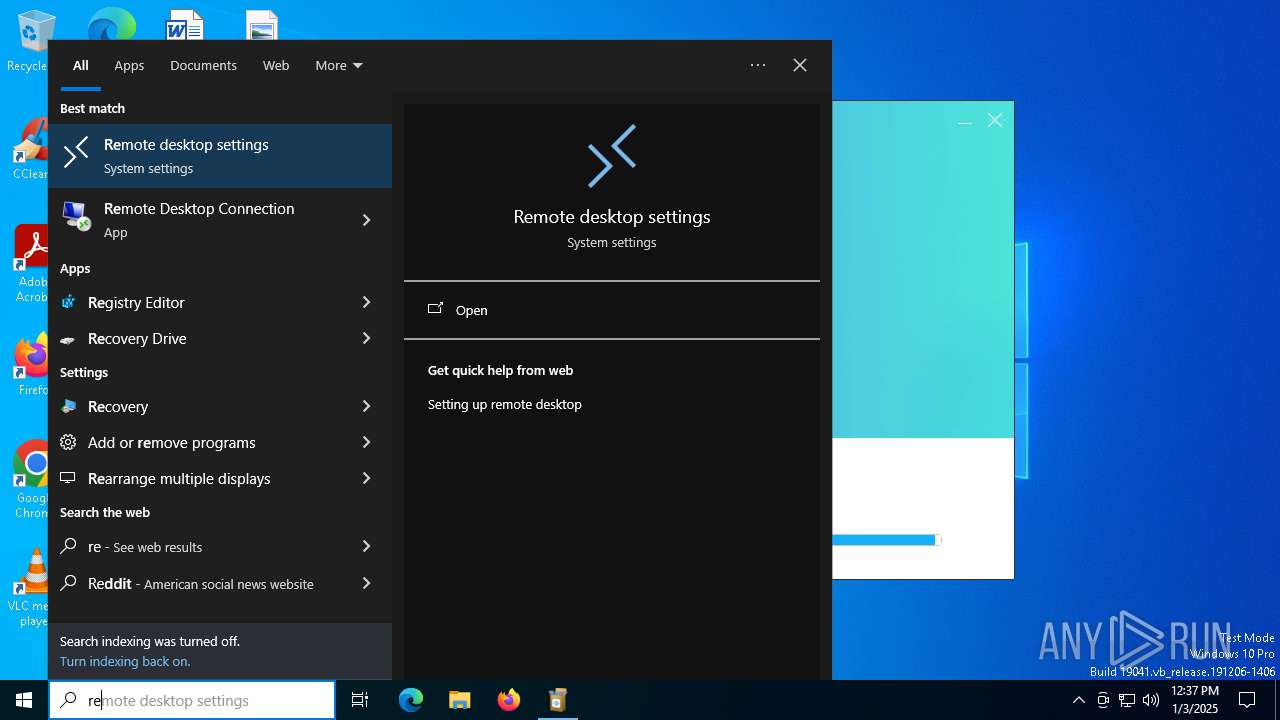This screenshot has width=1280, height=720.
Task: Click 'Turn indexing back on' link
Action: [125, 661]
